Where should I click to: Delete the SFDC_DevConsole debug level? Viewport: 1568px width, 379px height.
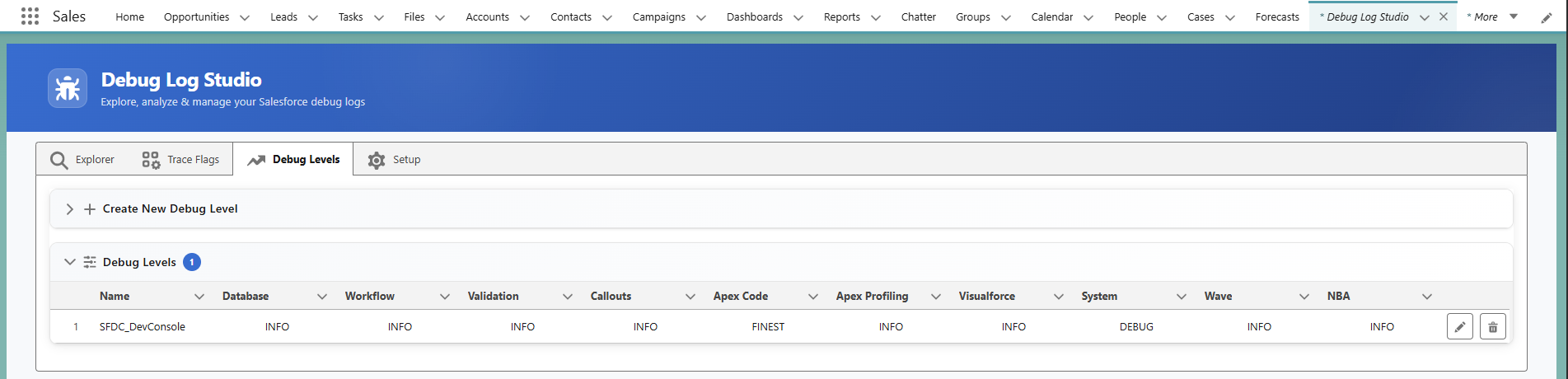point(1493,327)
